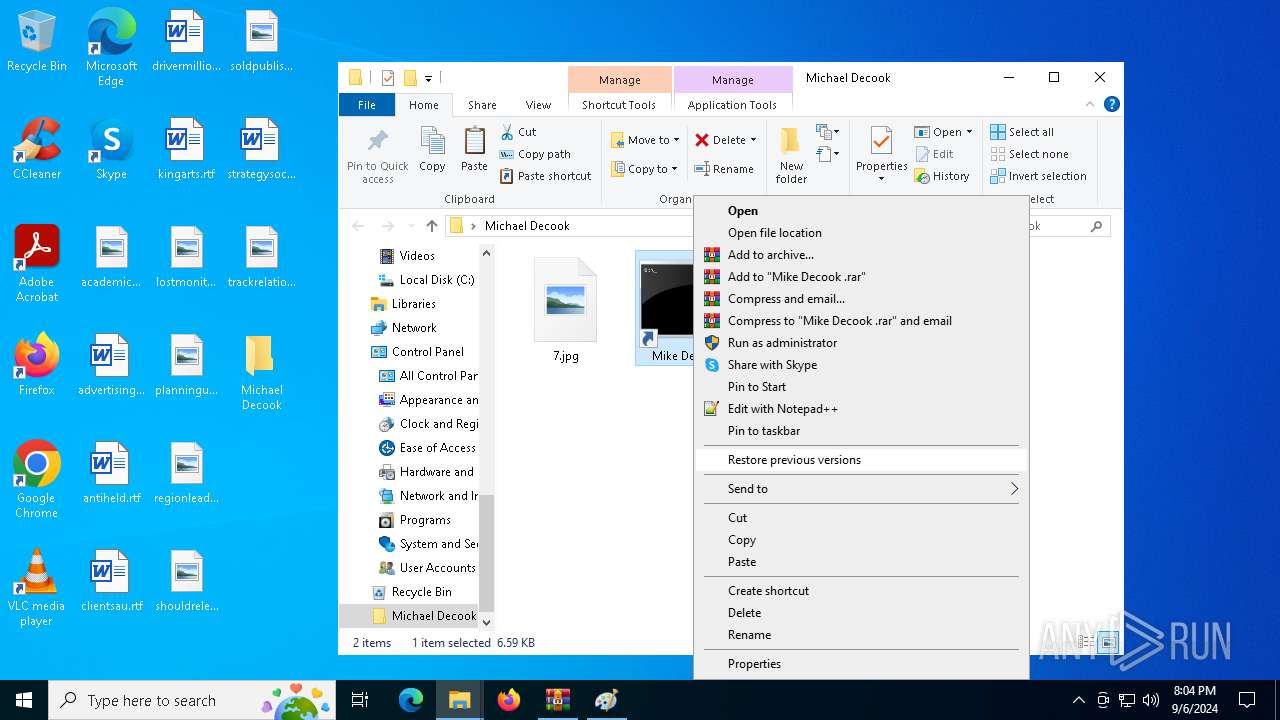Switch to the Share tab
Viewport: 1280px width, 720px height.
point(482,105)
